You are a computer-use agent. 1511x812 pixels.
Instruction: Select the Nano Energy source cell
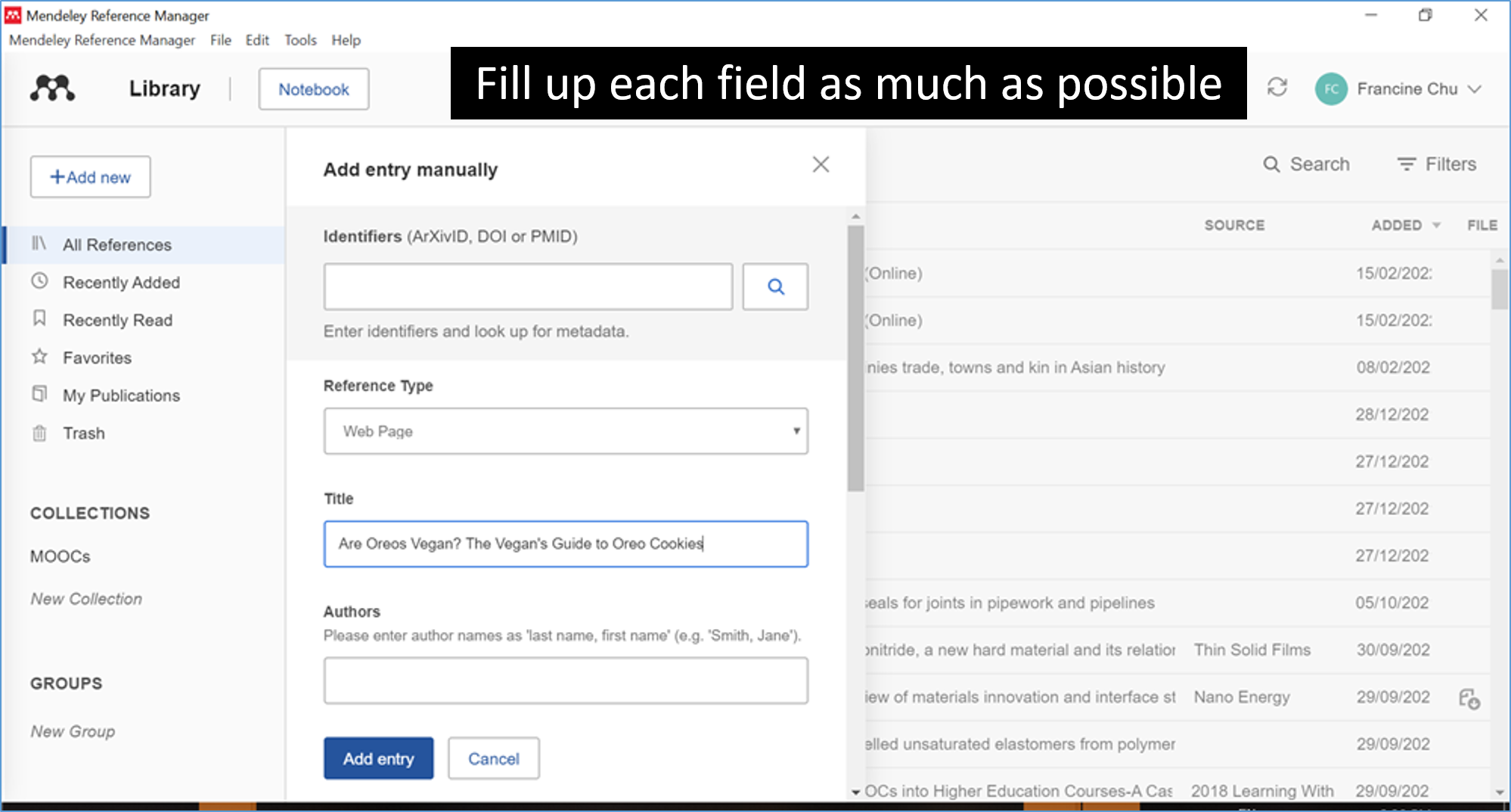1242,697
